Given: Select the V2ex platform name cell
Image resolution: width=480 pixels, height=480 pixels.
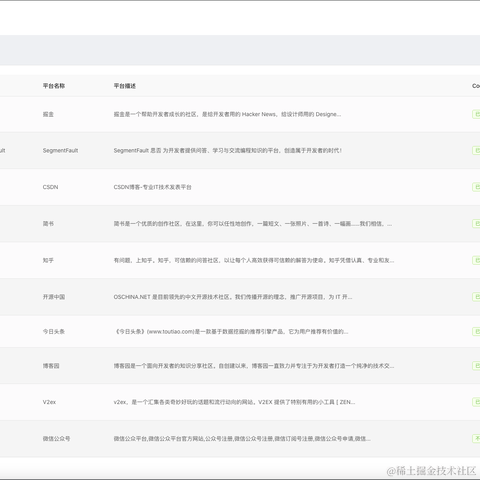Looking at the screenshot, I should point(49,402).
